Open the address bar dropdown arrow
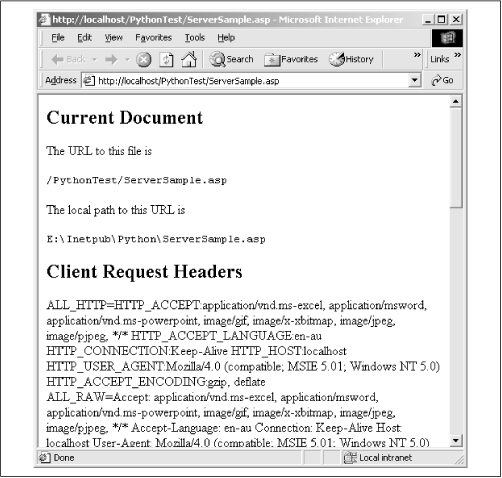The height and width of the screenshot is (478, 502). (x=414, y=80)
